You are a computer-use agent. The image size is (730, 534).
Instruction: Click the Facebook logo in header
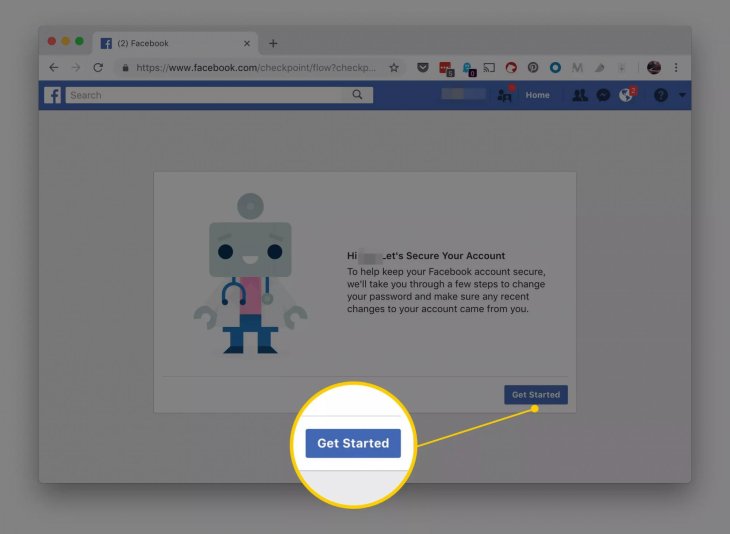click(52, 95)
